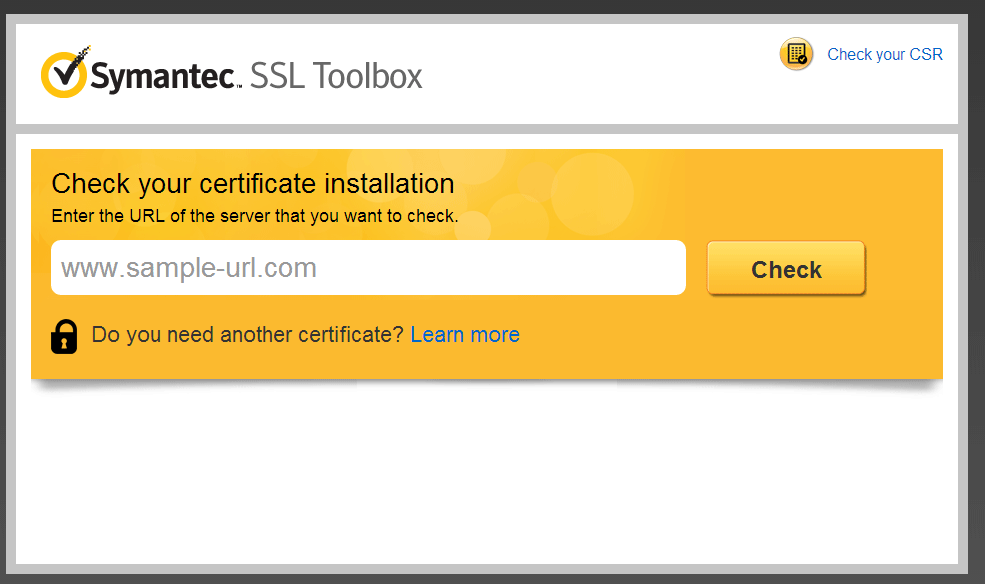985x584 pixels.
Task: Click the yellow Check button
Action: coord(786,269)
